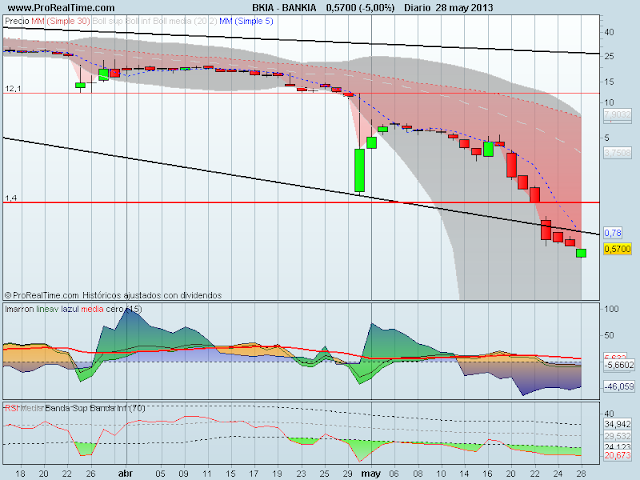Click the 5 label on price axis
640x480 pixels.
click(x=607, y=138)
